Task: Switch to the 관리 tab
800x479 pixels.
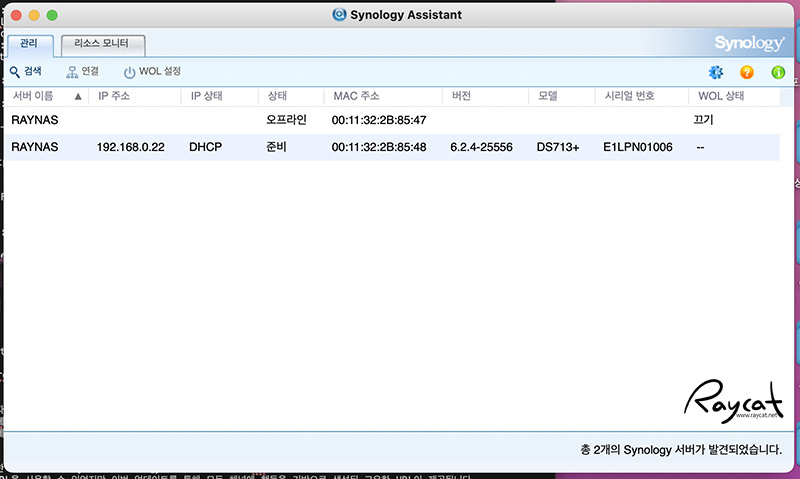Action: 29,44
